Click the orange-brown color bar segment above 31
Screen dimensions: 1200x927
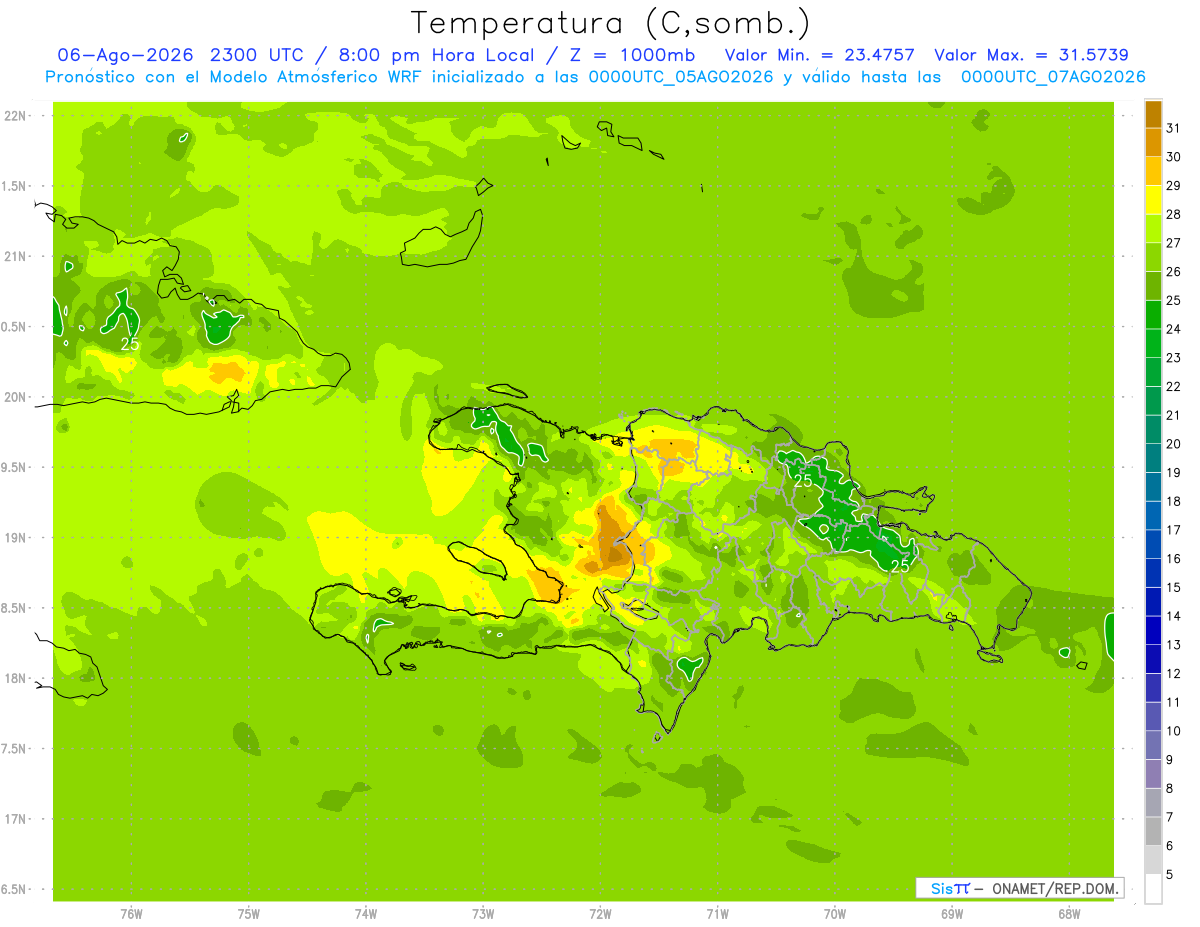pyautogui.click(x=1153, y=114)
